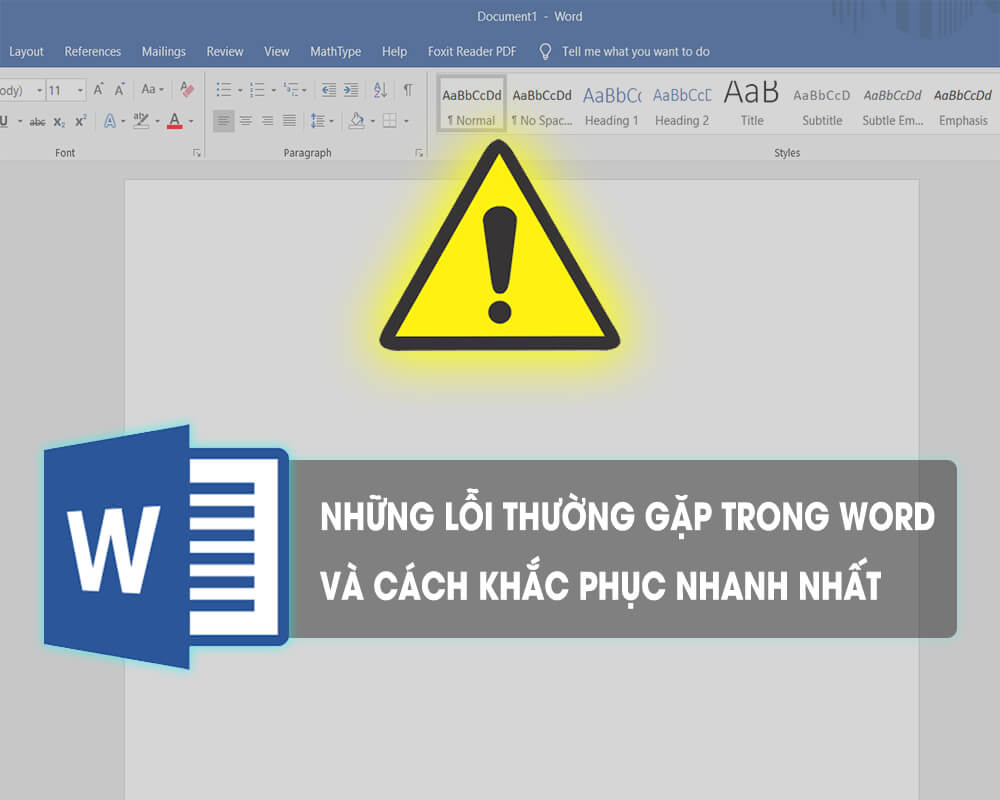The width and height of the screenshot is (1000, 800).
Task: Toggle subscript formatting
Action: [x=59, y=121]
